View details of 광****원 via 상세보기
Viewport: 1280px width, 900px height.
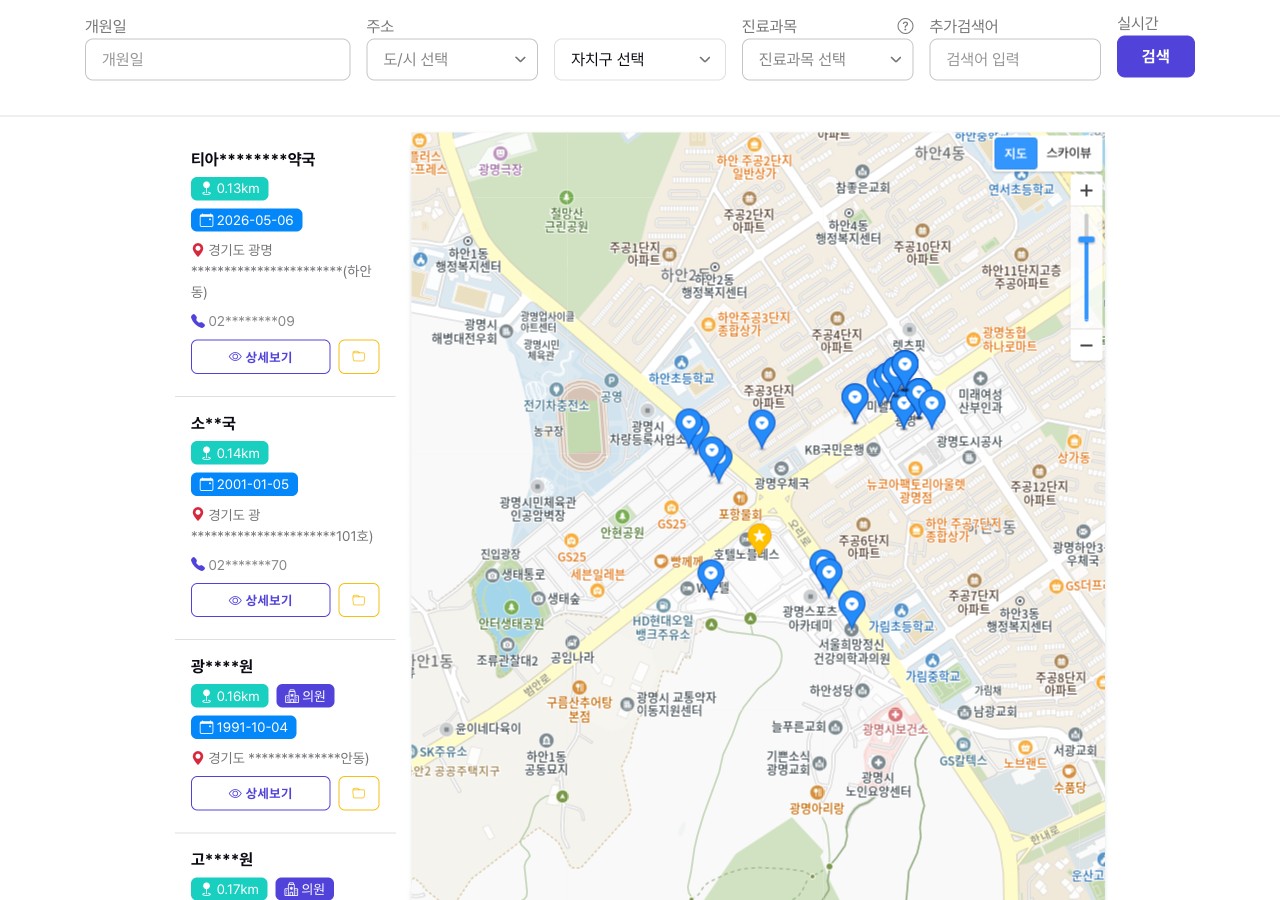click(261, 793)
